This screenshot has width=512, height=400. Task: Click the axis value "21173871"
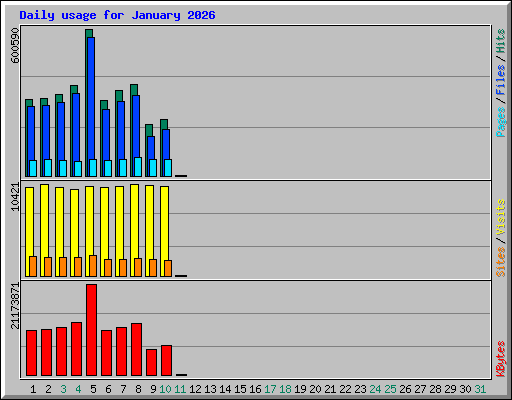click(15, 306)
